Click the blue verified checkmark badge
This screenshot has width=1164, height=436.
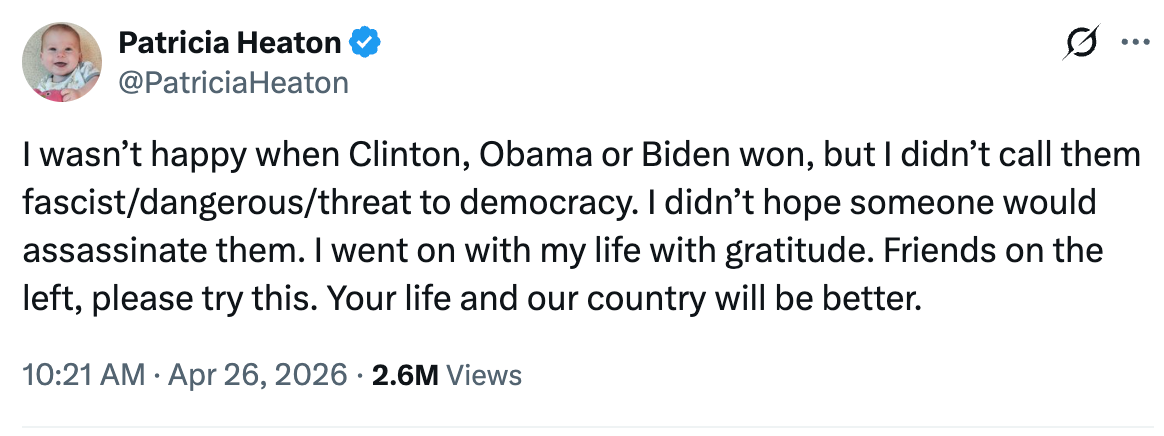(x=362, y=43)
